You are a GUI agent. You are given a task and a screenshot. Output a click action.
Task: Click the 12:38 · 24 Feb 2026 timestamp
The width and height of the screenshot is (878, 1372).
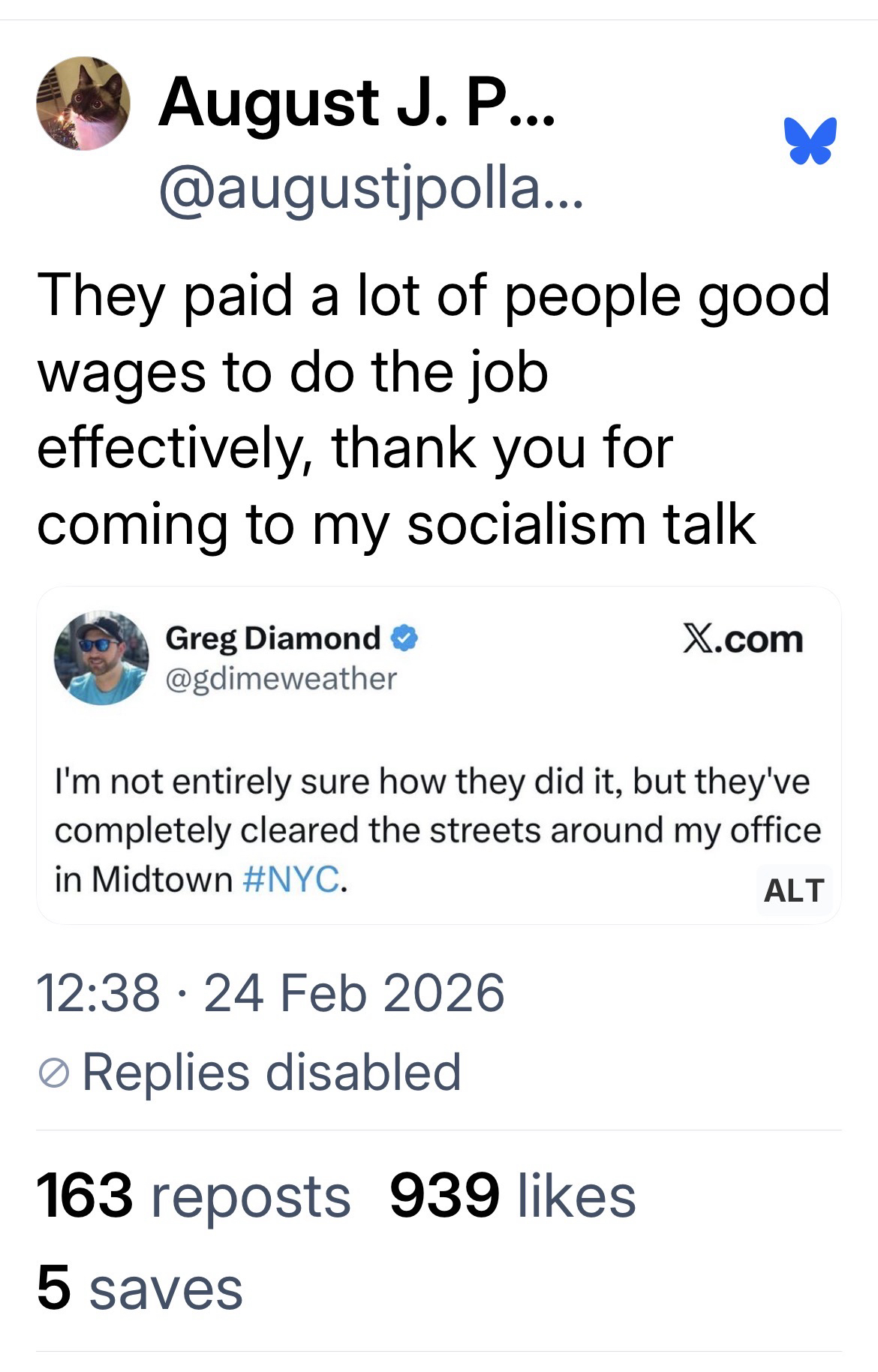[270, 992]
